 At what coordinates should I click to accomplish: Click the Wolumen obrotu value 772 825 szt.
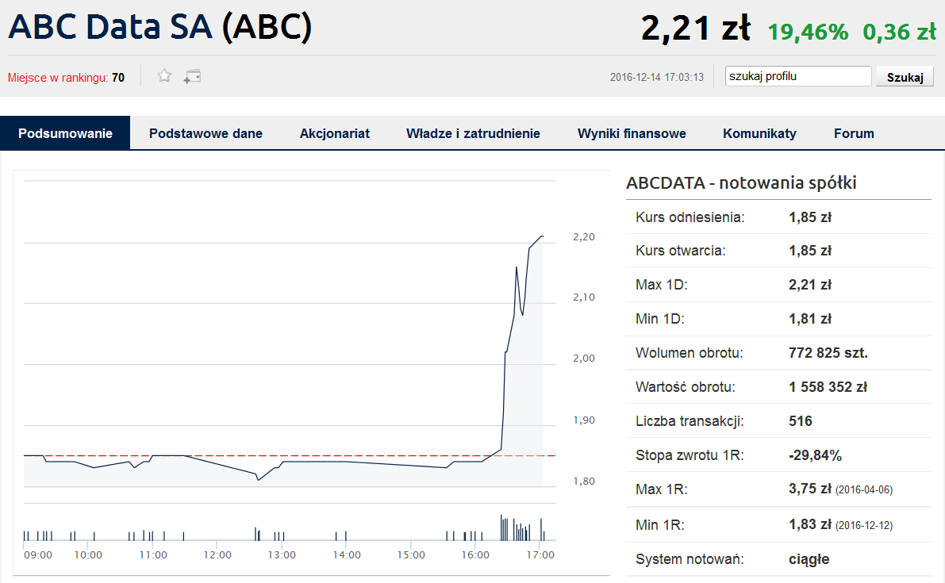pyautogui.click(x=828, y=353)
